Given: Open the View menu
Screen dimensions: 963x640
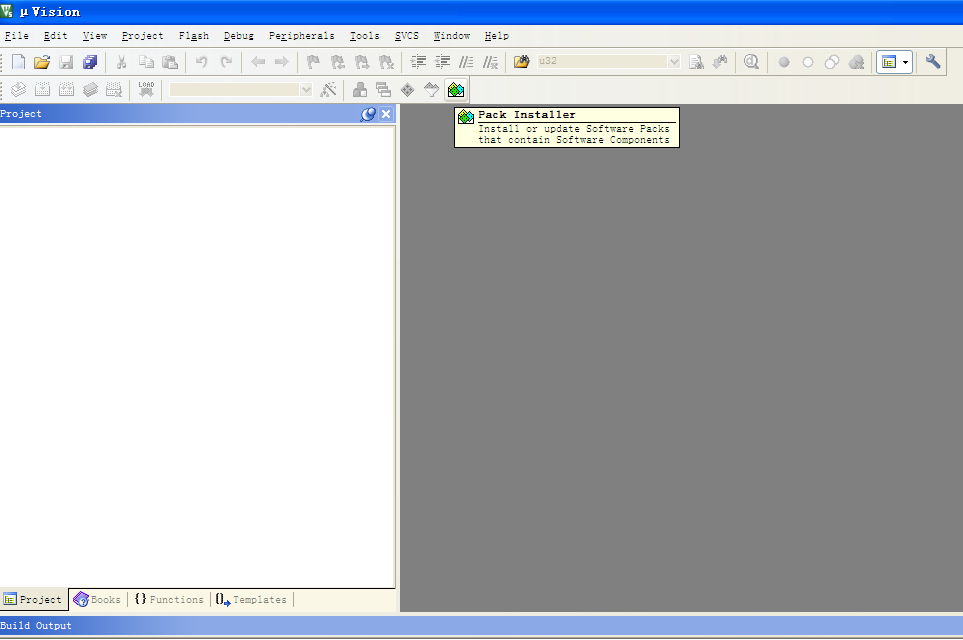Looking at the screenshot, I should (95, 36).
